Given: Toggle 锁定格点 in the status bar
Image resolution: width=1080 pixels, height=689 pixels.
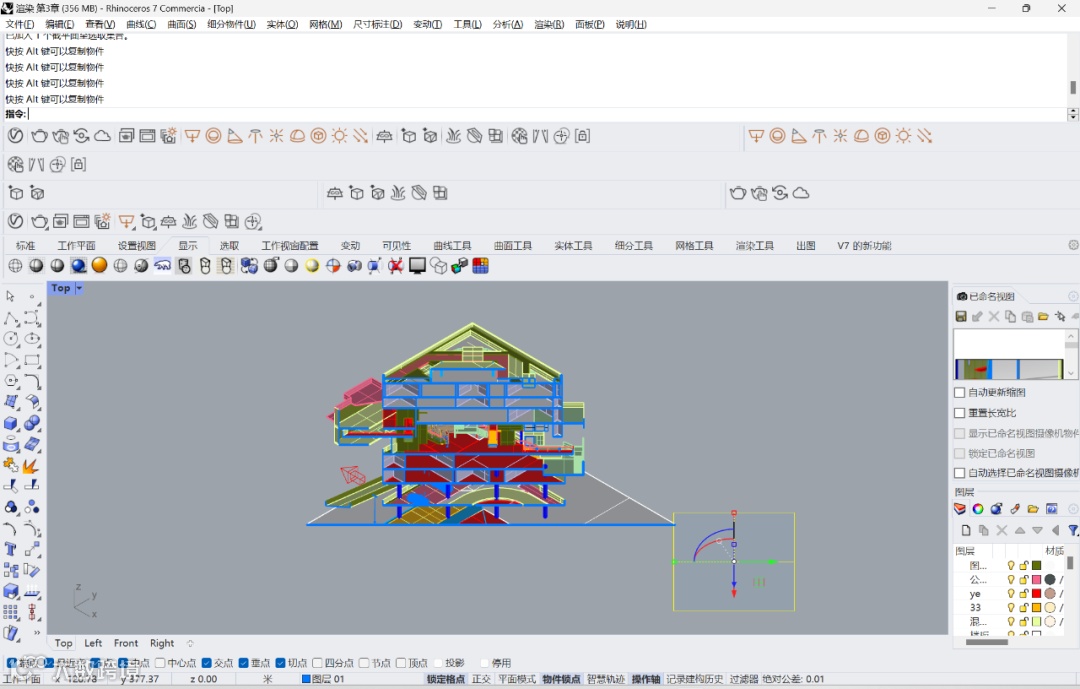Looking at the screenshot, I should point(446,679).
